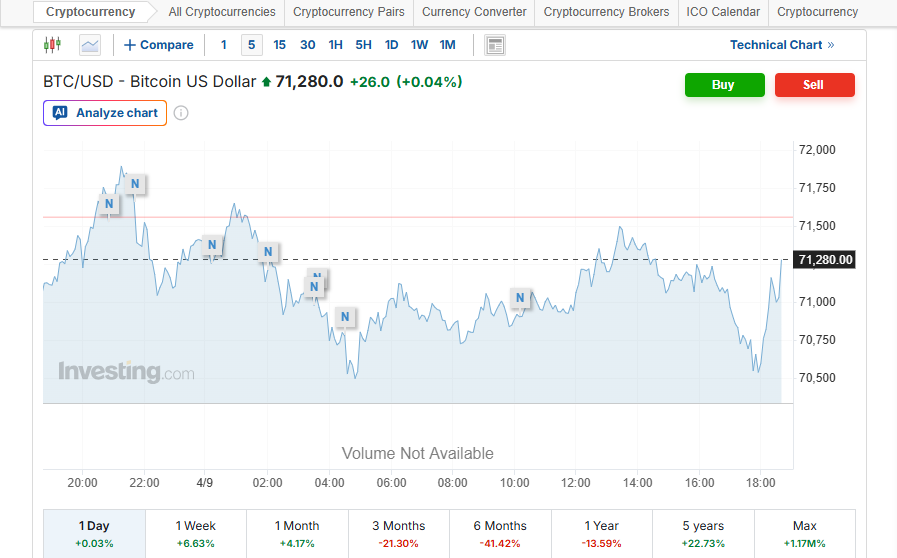Click the 71,280.00 current price label on axis
Viewport: 897px width, 558px height.
tap(826, 260)
